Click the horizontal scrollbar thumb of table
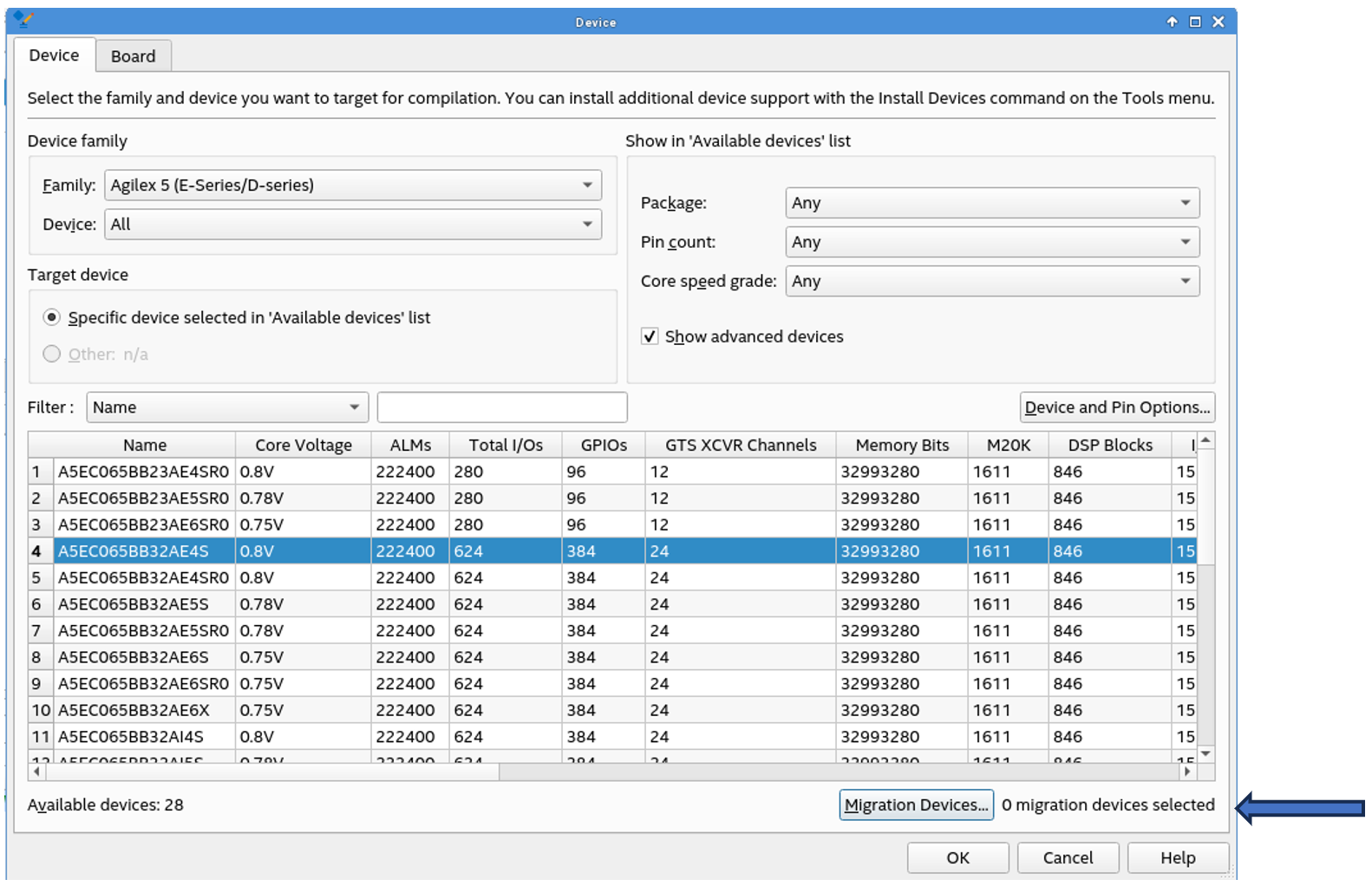The image size is (1372, 886). [x=271, y=771]
